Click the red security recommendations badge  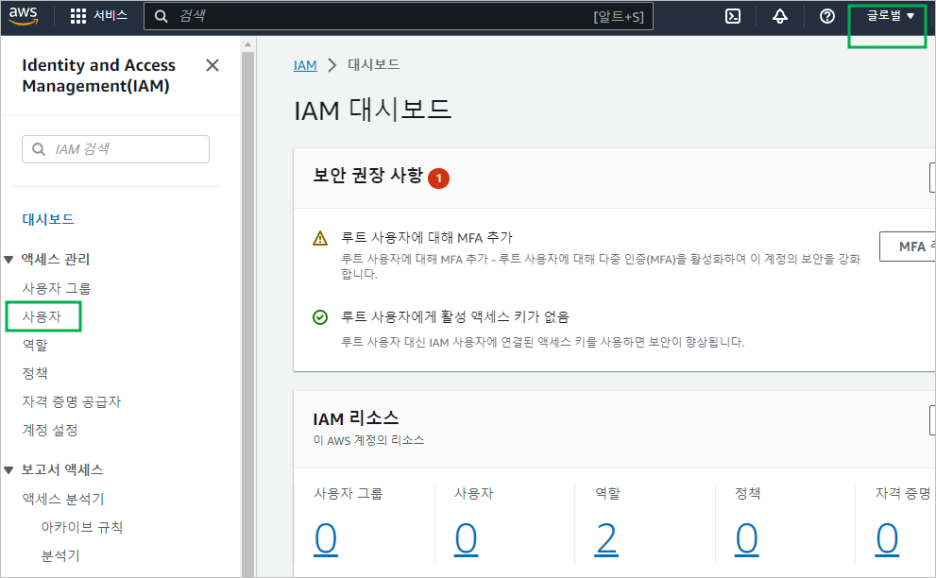439,178
